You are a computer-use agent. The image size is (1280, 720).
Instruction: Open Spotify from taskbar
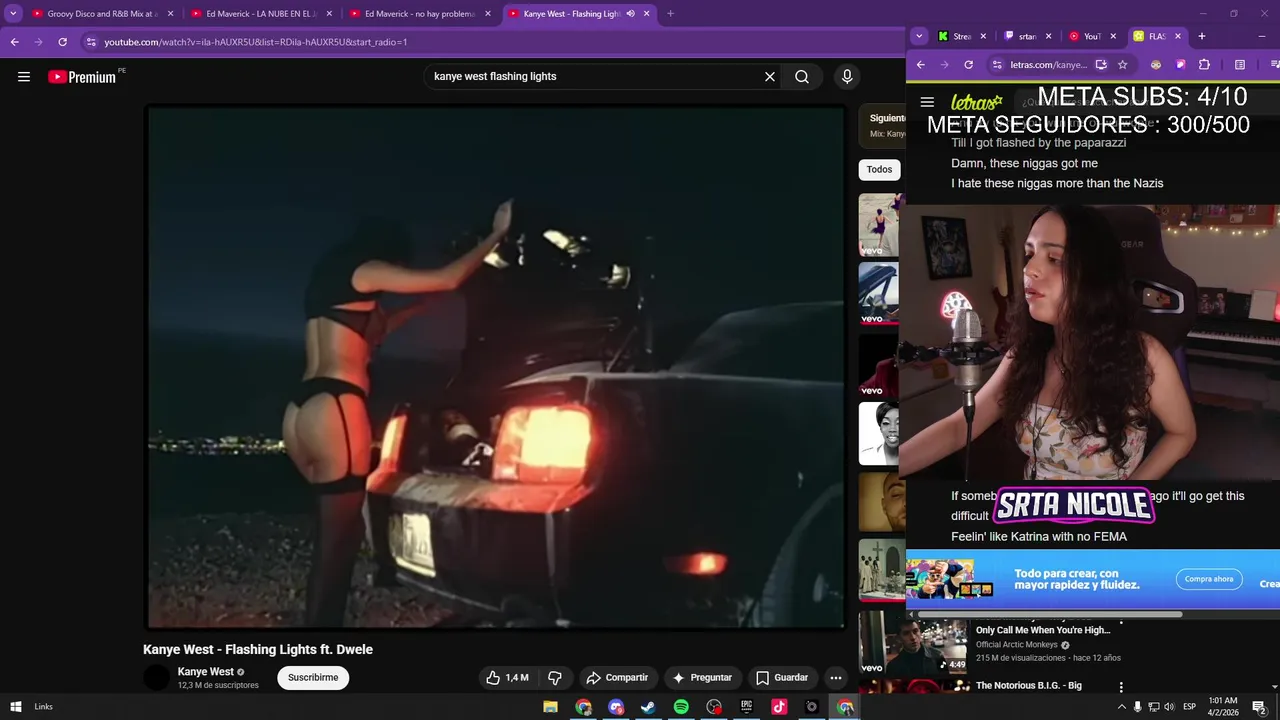pyautogui.click(x=681, y=707)
